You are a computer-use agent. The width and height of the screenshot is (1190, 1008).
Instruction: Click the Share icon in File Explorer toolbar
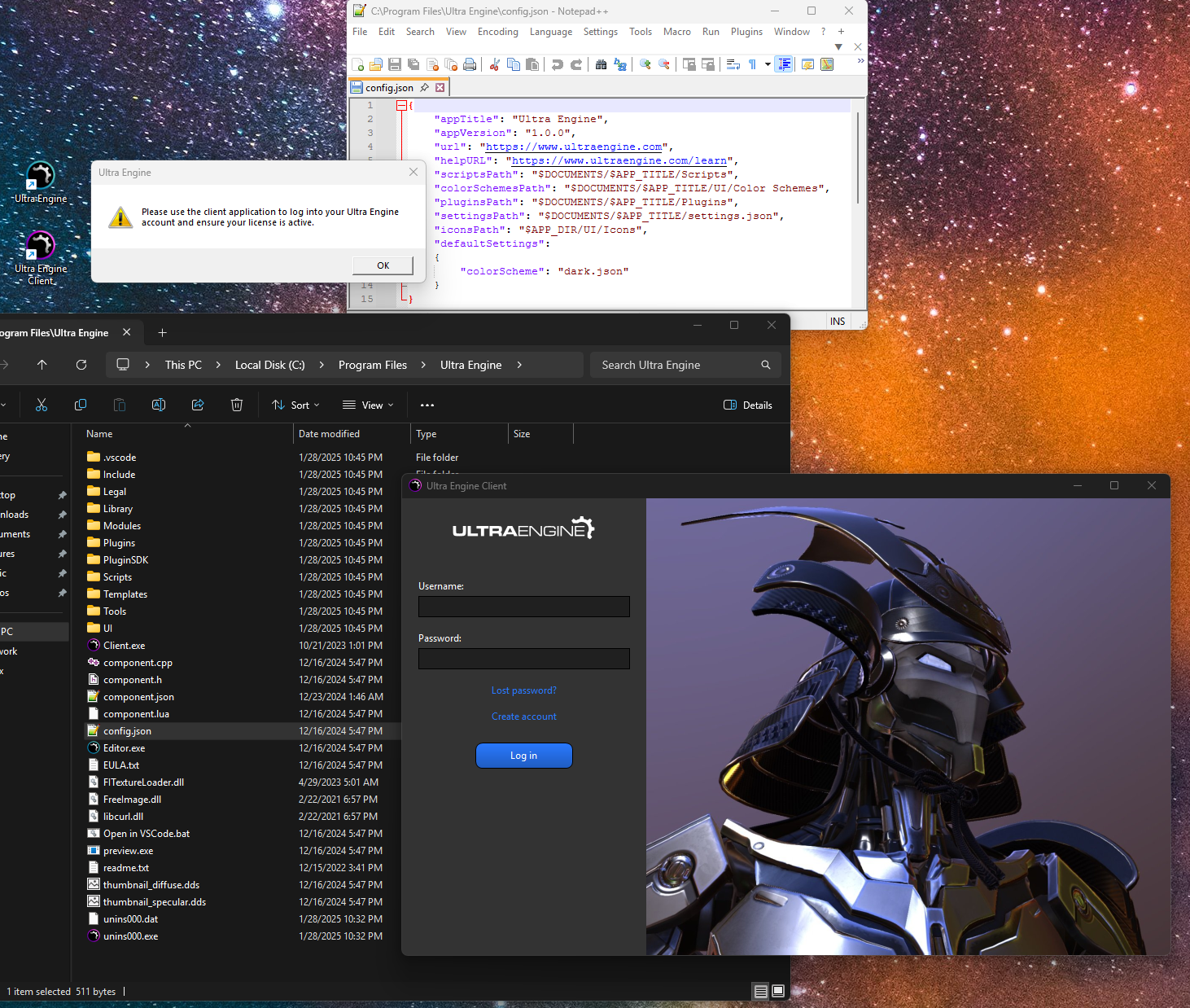coord(198,405)
